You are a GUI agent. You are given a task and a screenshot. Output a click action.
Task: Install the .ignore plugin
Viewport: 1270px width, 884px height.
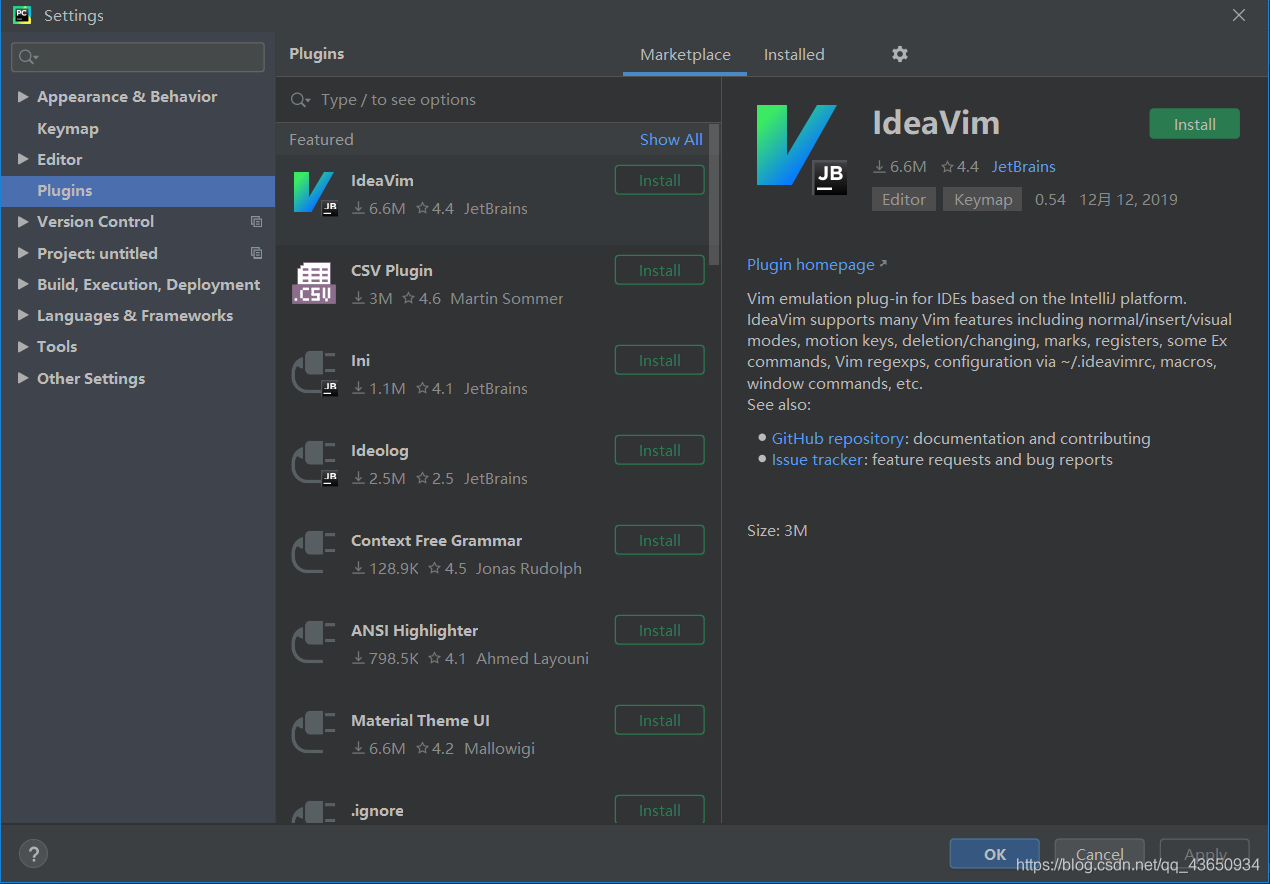[x=659, y=810]
